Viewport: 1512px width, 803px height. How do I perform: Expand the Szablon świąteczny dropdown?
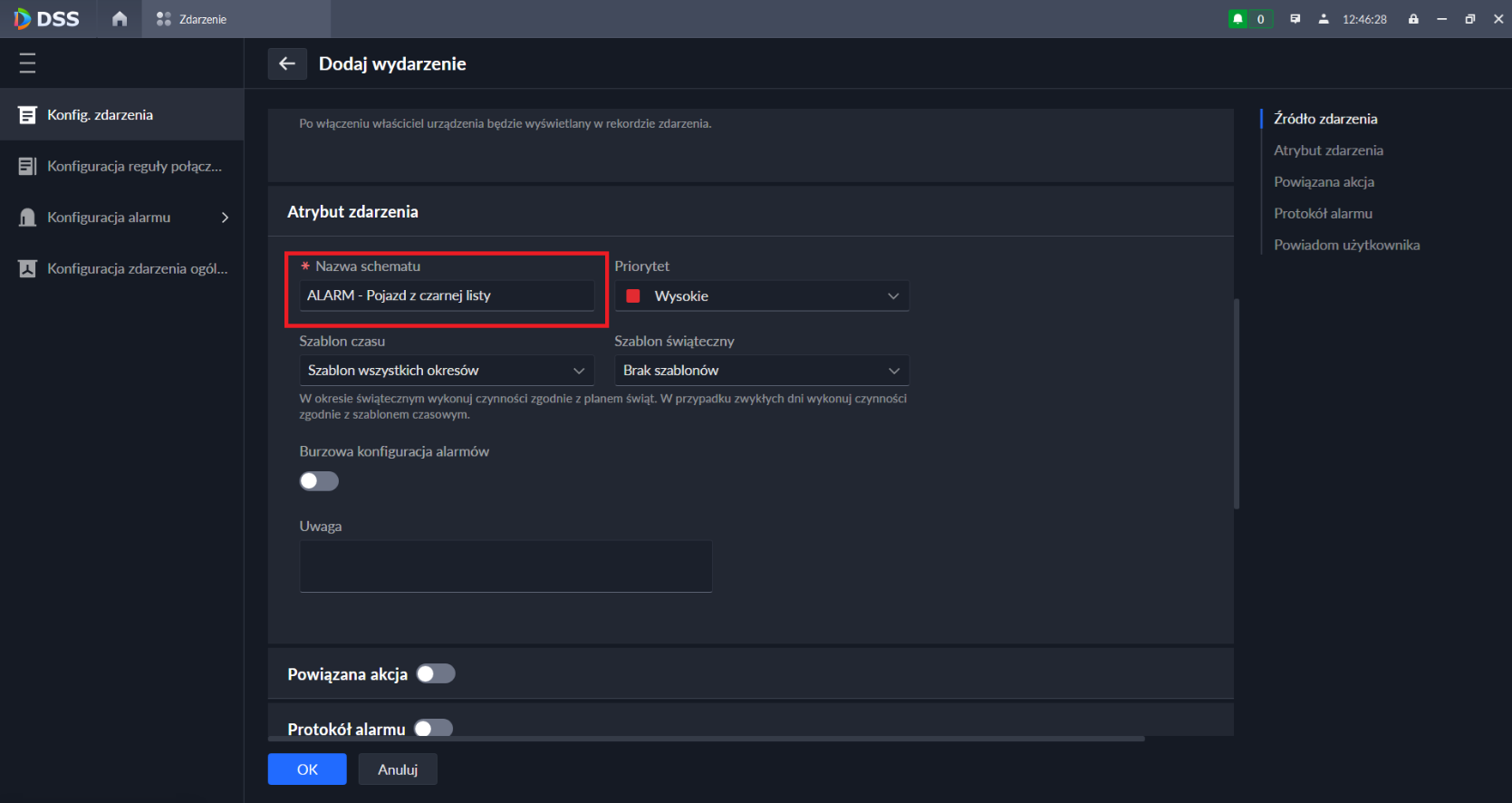761,371
